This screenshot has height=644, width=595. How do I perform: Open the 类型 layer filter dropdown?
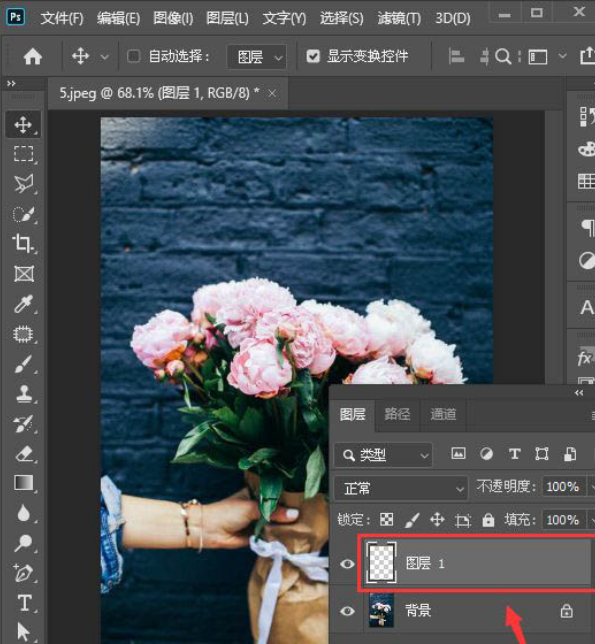click(384, 455)
